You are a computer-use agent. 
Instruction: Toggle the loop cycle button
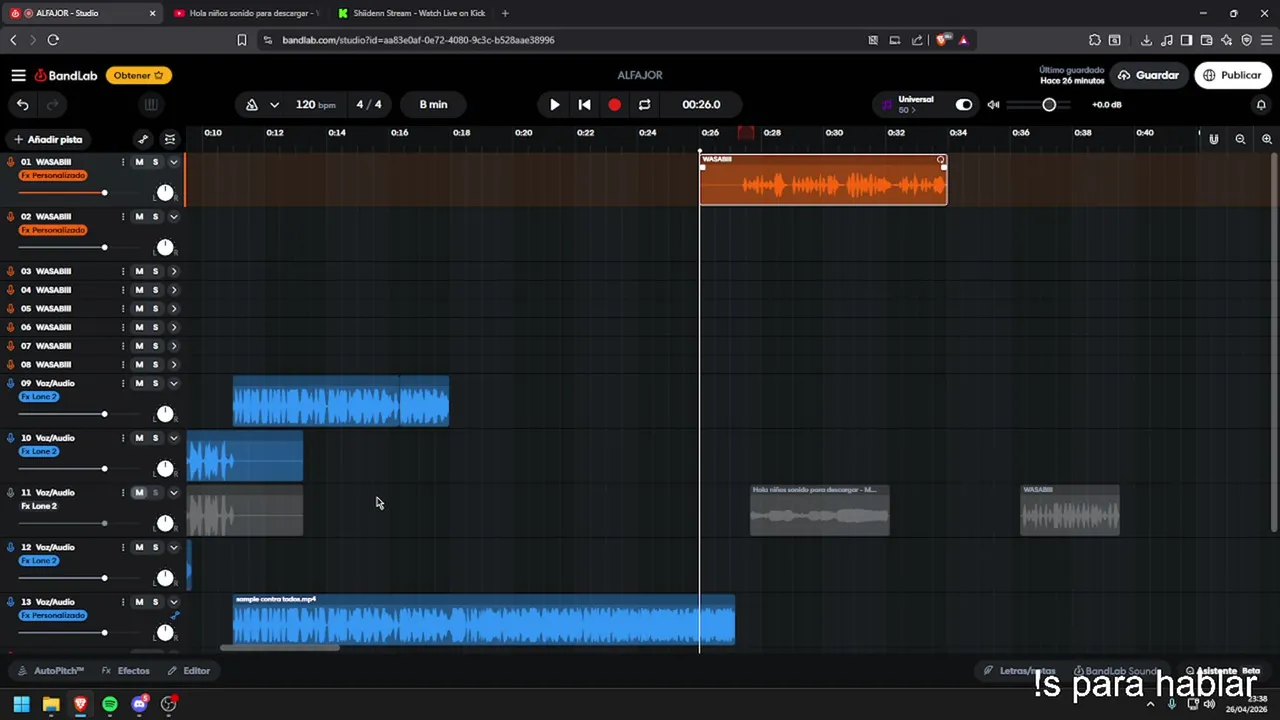[x=644, y=104]
